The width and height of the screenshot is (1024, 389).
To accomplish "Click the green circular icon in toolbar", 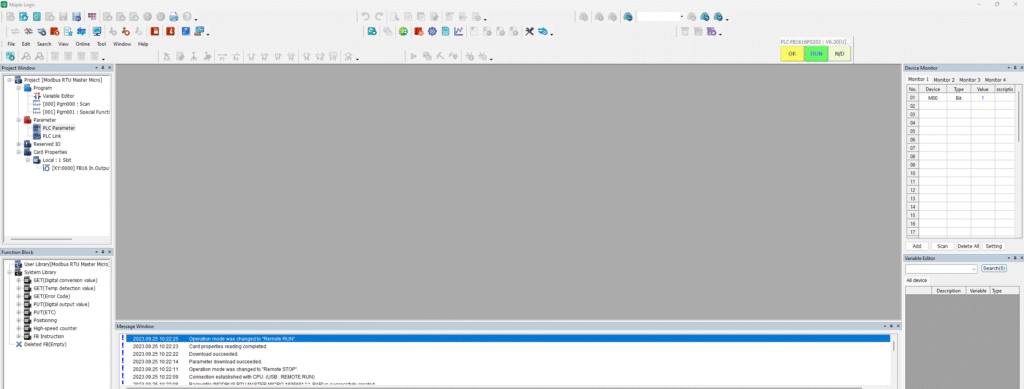I will tap(404, 31).
